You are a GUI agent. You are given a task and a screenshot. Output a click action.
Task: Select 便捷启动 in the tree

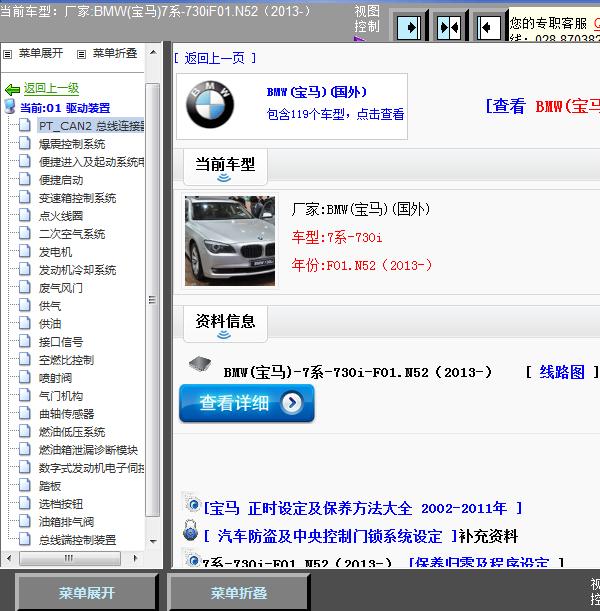point(61,180)
